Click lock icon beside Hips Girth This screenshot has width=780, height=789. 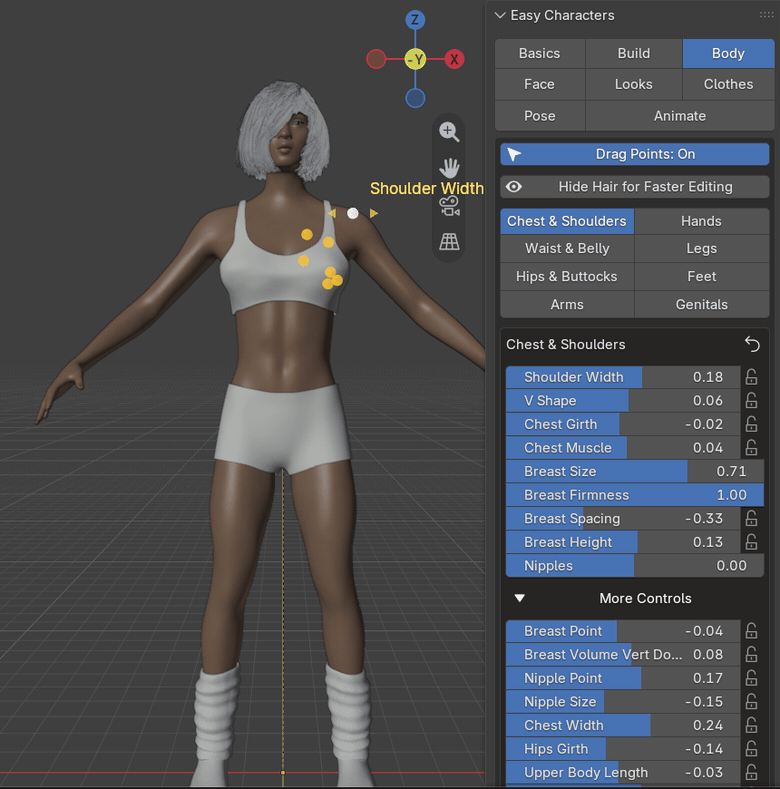tap(751, 749)
